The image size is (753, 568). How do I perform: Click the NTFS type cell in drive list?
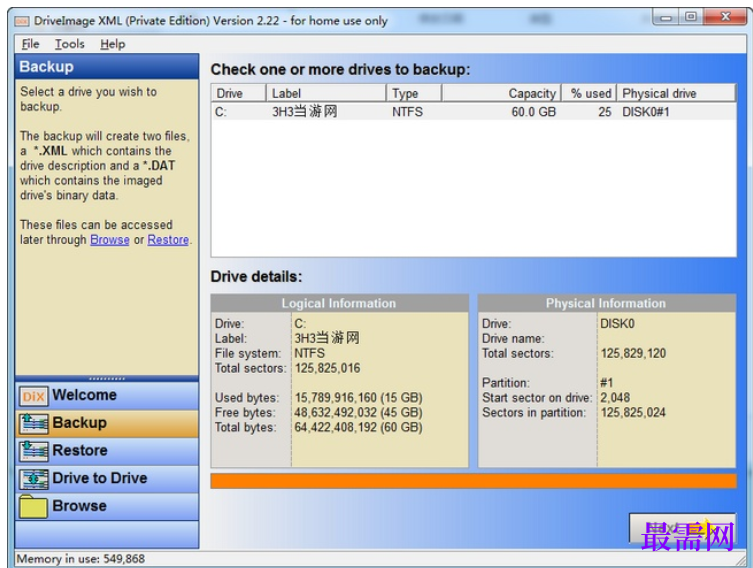(407, 112)
